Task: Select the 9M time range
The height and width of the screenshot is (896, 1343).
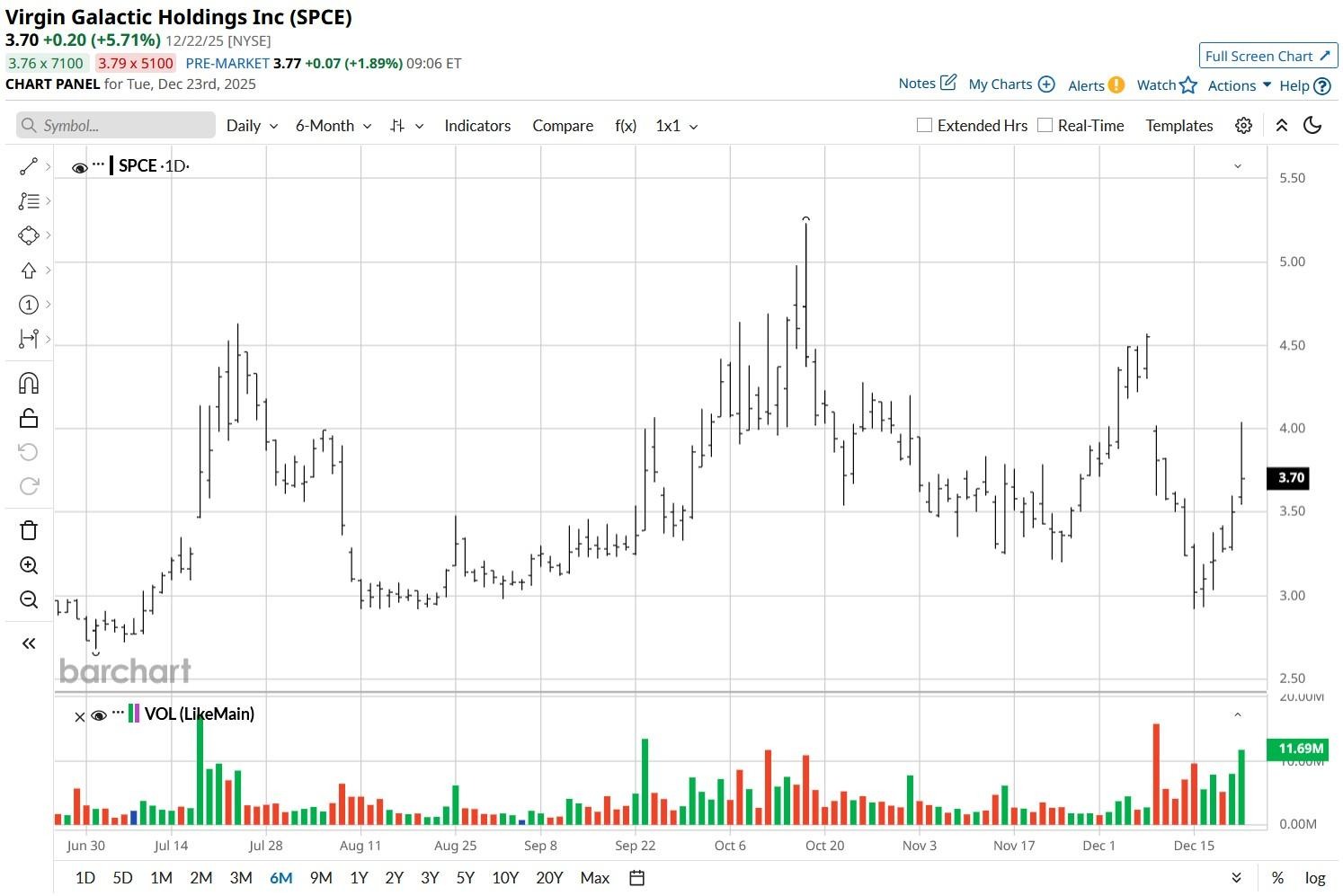Action: point(320,878)
